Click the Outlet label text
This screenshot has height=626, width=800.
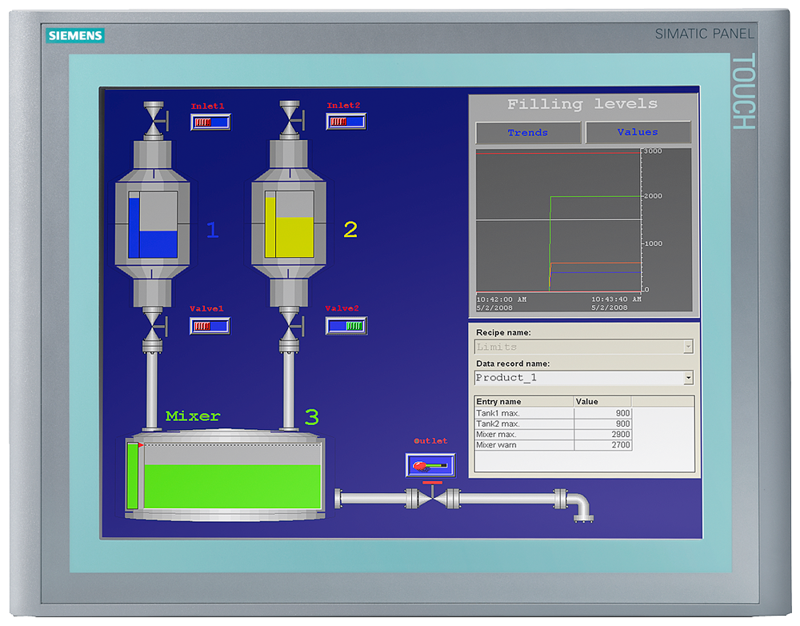point(431,441)
